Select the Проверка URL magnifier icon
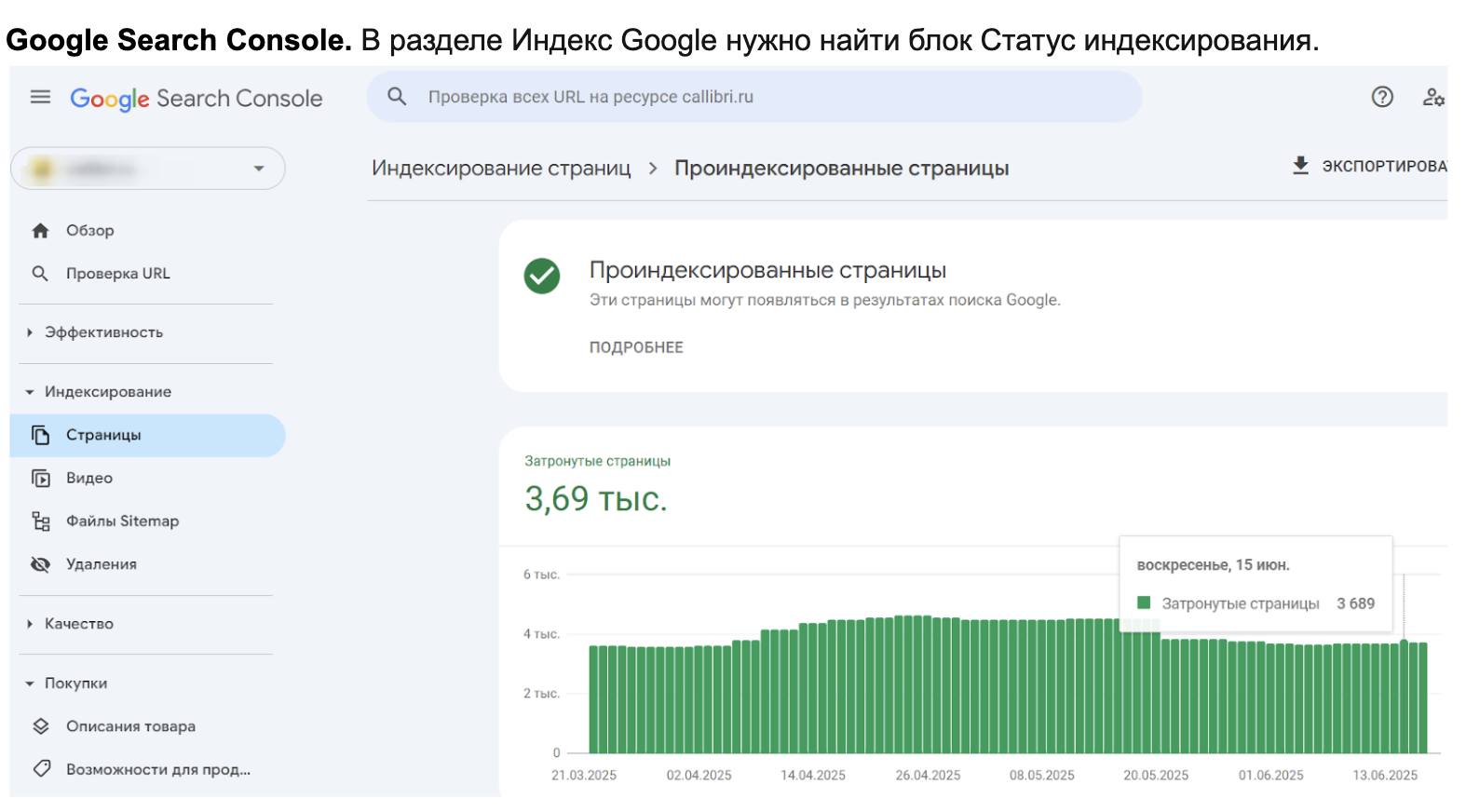The width and height of the screenshot is (1466, 812). [41, 273]
